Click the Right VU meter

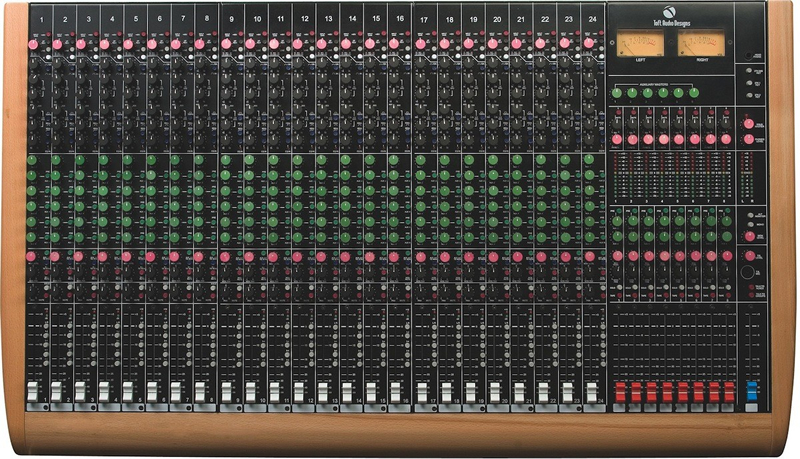coord(702,43)
